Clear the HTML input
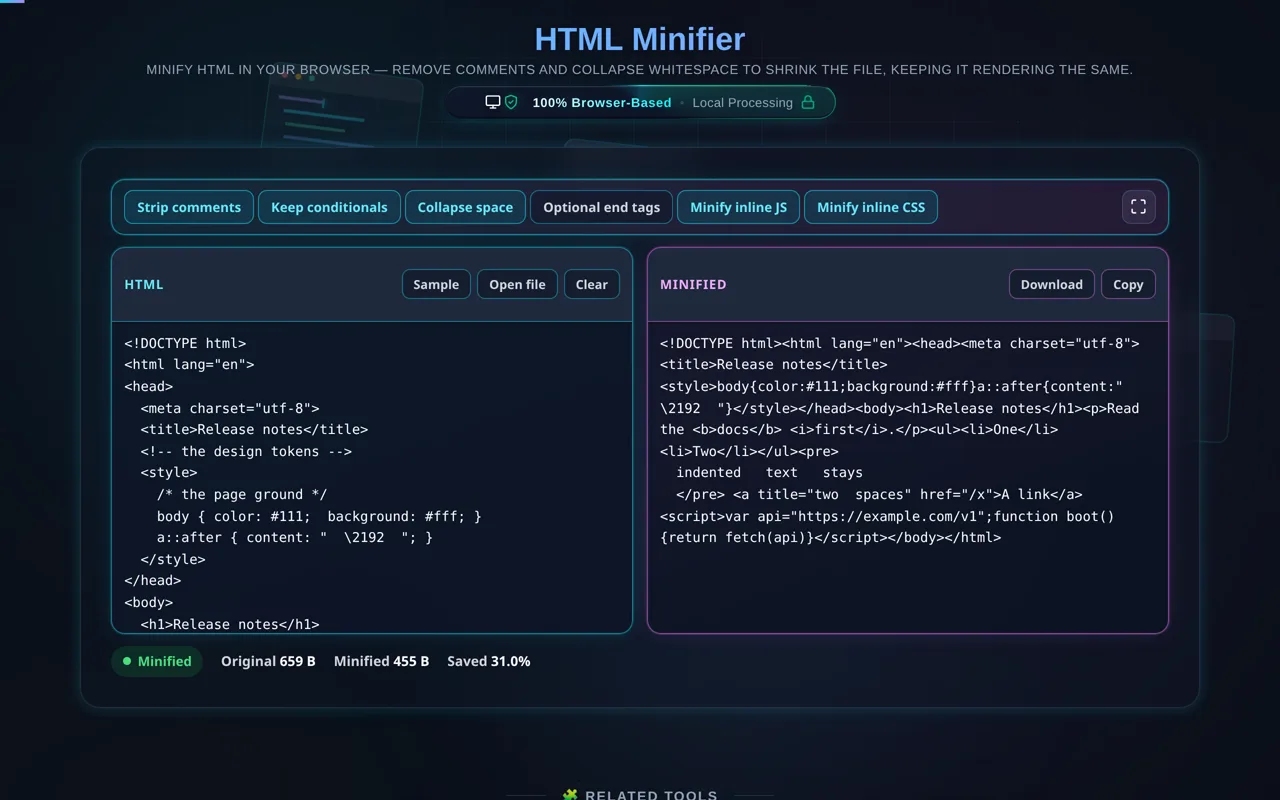 coord(592,284)
